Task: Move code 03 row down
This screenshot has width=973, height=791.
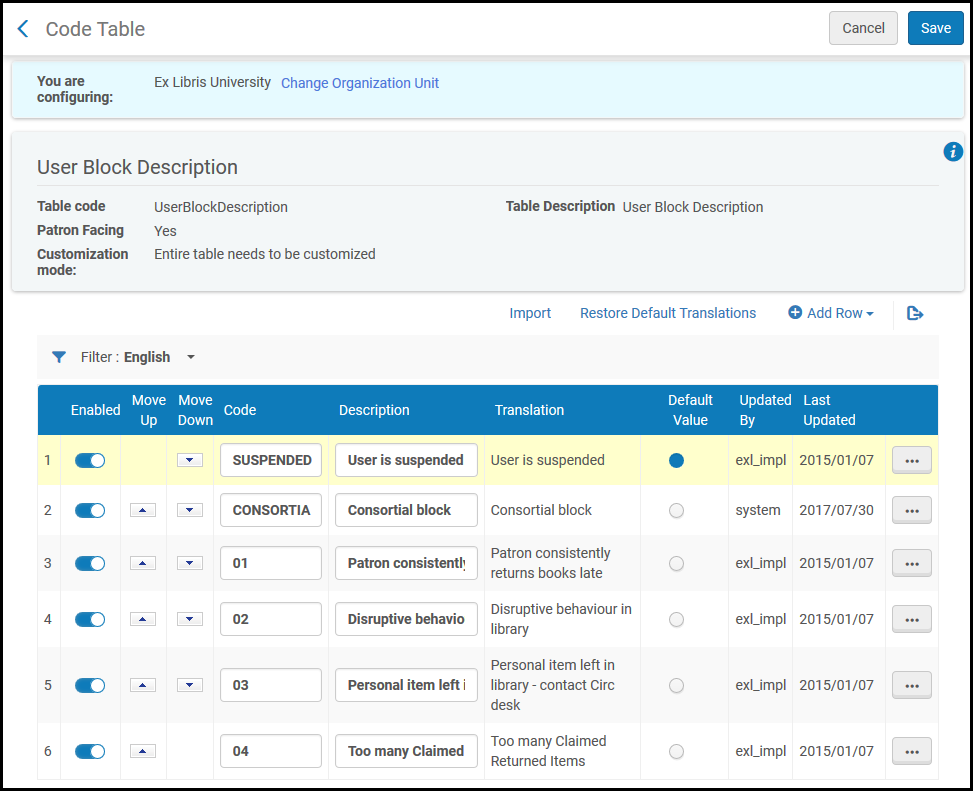Action: point(190,685)
